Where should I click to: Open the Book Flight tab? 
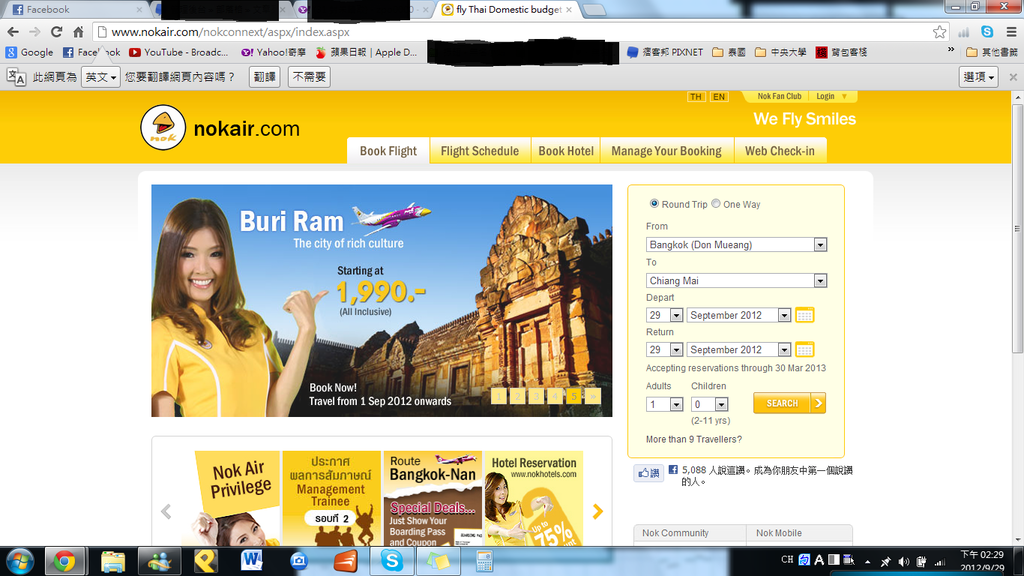click(x=388, y=151)
